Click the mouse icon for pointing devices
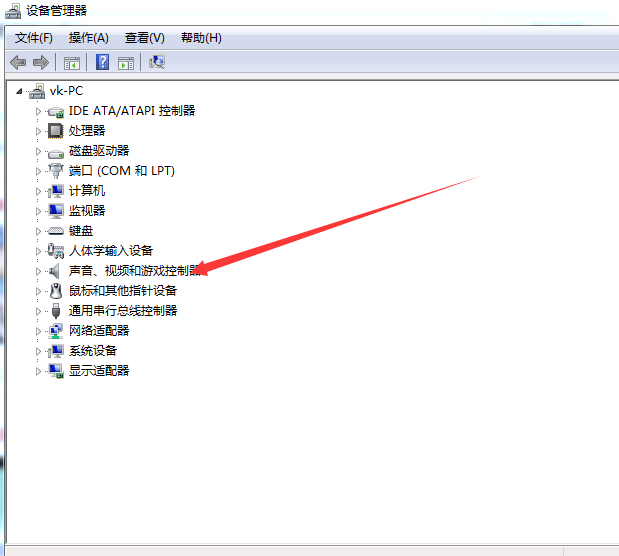This screenshot has height=556, width=619. click(x=56, y=291)
